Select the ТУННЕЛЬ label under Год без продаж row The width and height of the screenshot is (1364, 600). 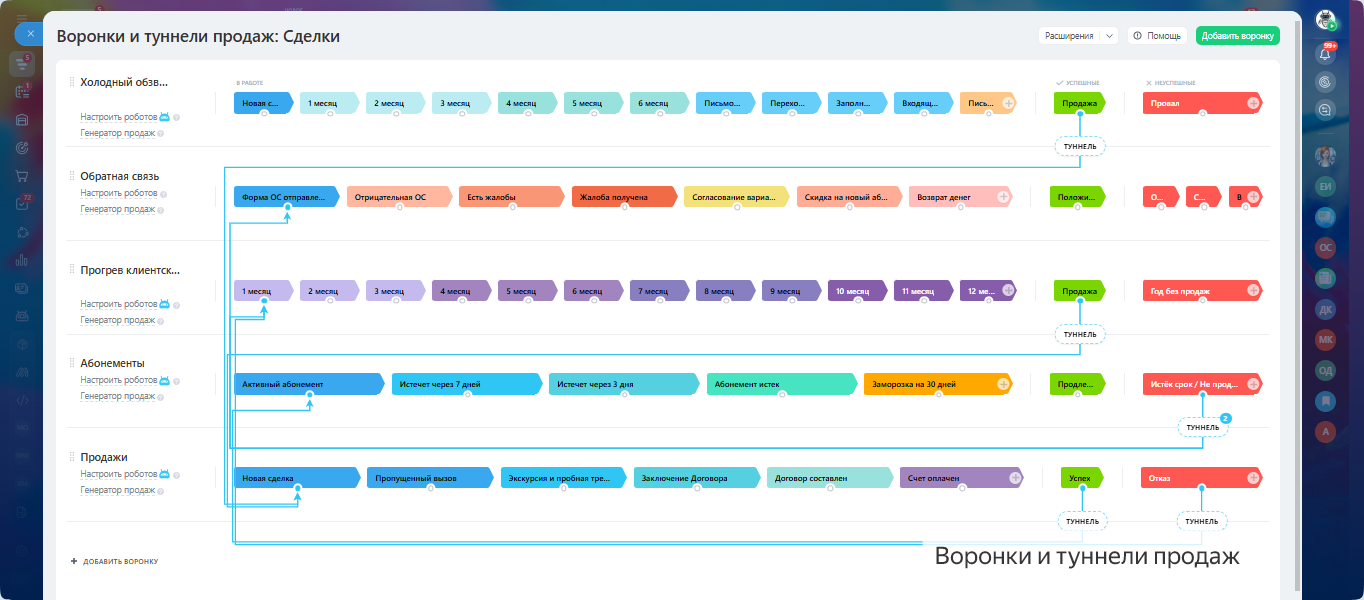click(x=1080, y=335)
